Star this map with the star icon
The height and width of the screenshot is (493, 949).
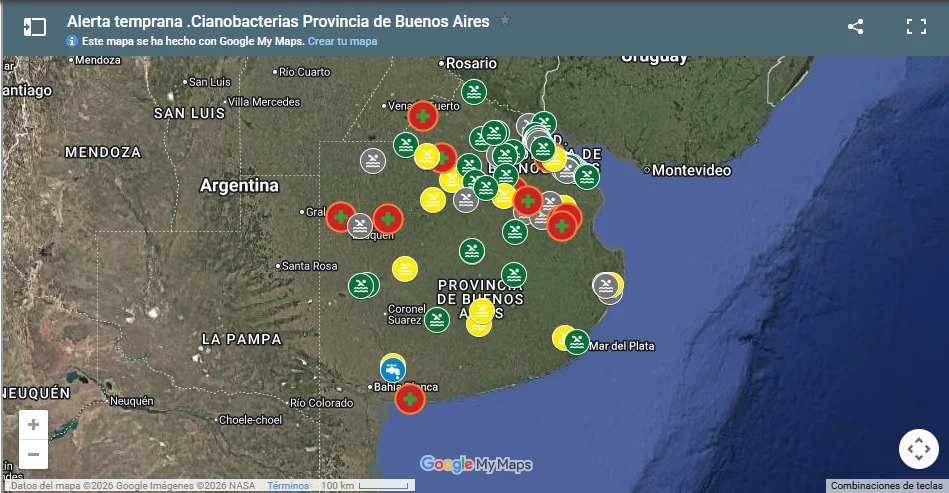[505, 20]
